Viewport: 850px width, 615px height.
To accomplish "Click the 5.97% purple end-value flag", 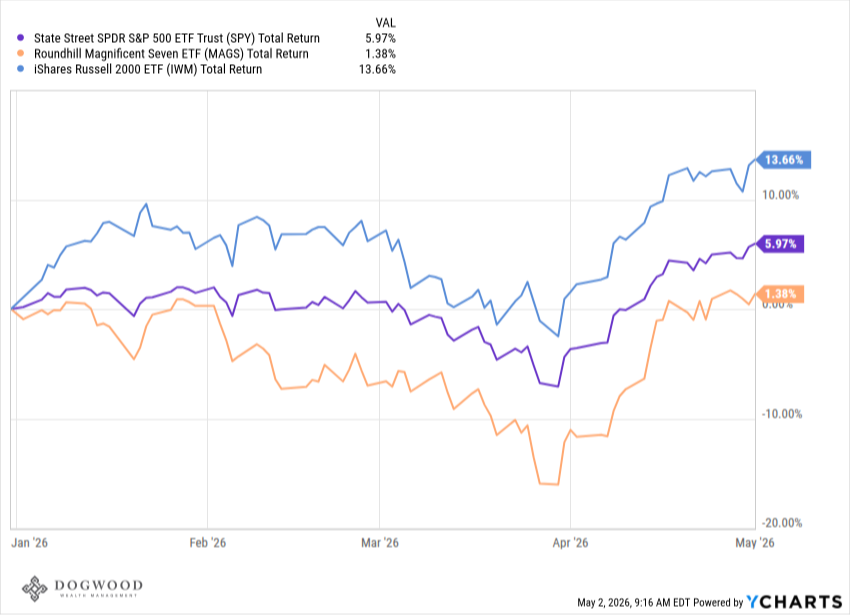I will [780, 244].
